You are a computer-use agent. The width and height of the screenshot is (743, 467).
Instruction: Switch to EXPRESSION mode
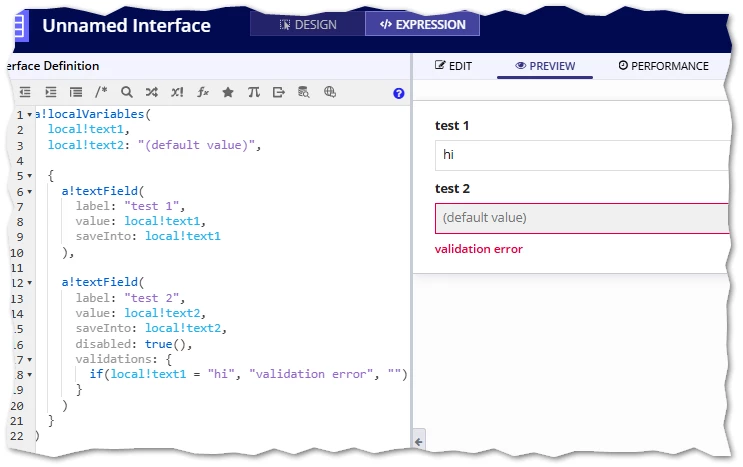tap(422, 25)
